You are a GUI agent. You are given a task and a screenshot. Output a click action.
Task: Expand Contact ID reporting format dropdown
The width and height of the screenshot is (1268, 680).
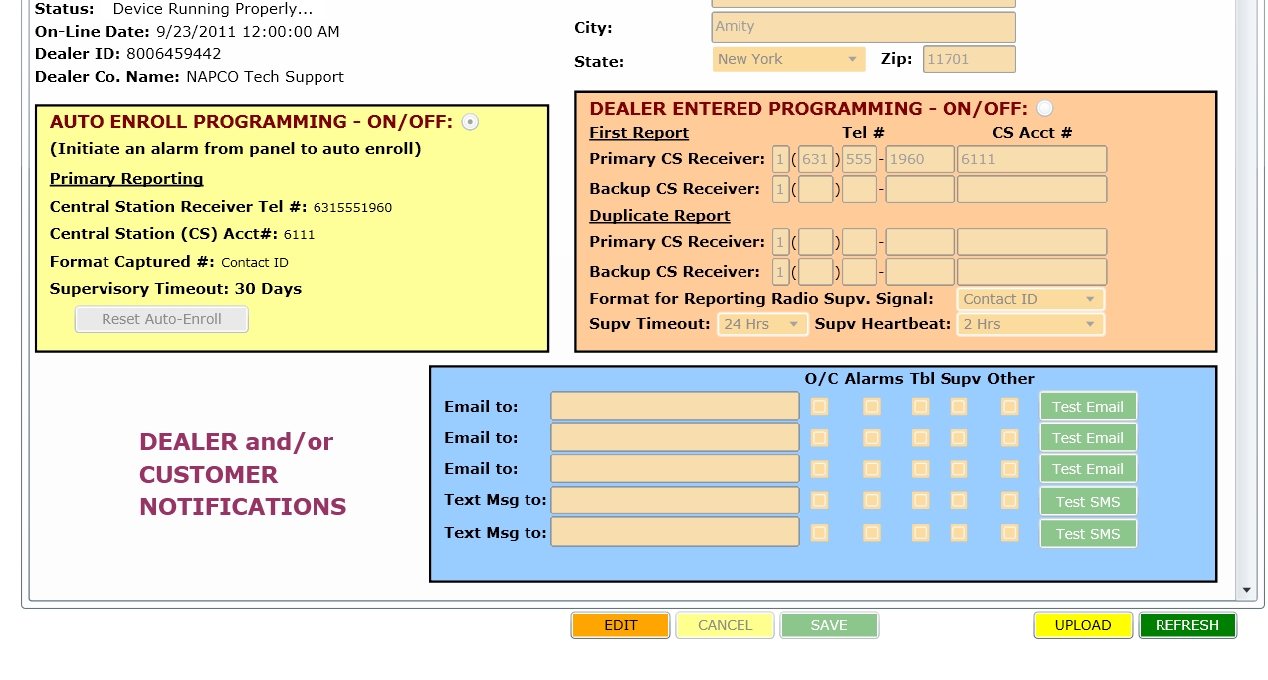(1030, 299)
